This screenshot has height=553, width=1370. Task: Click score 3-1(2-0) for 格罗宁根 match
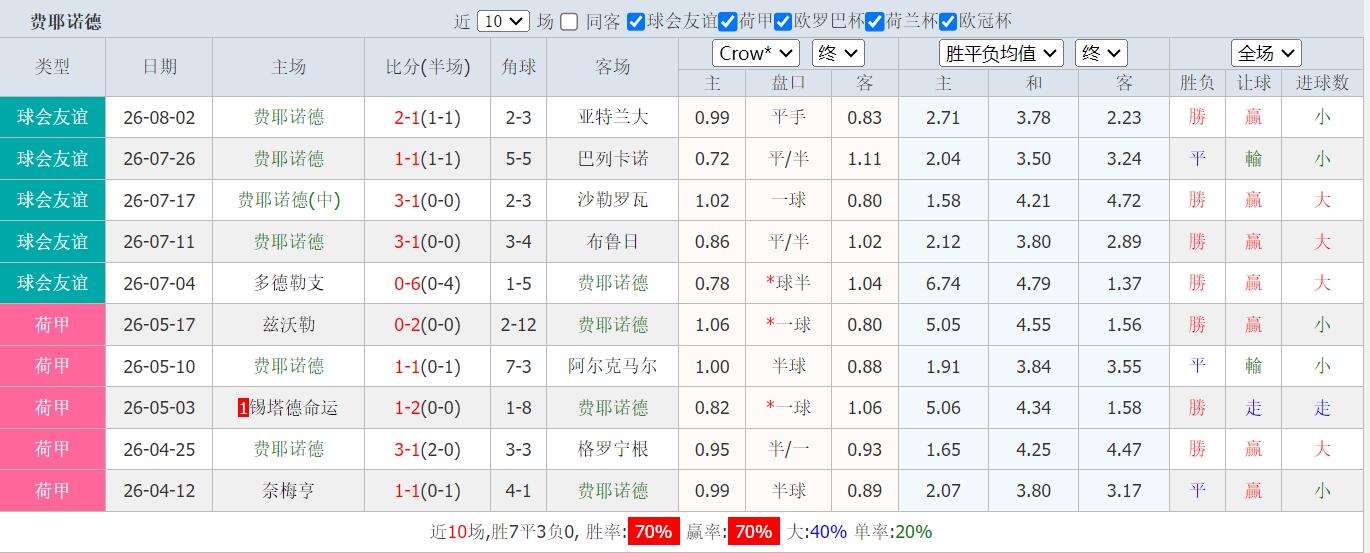(x=428, y=450)
